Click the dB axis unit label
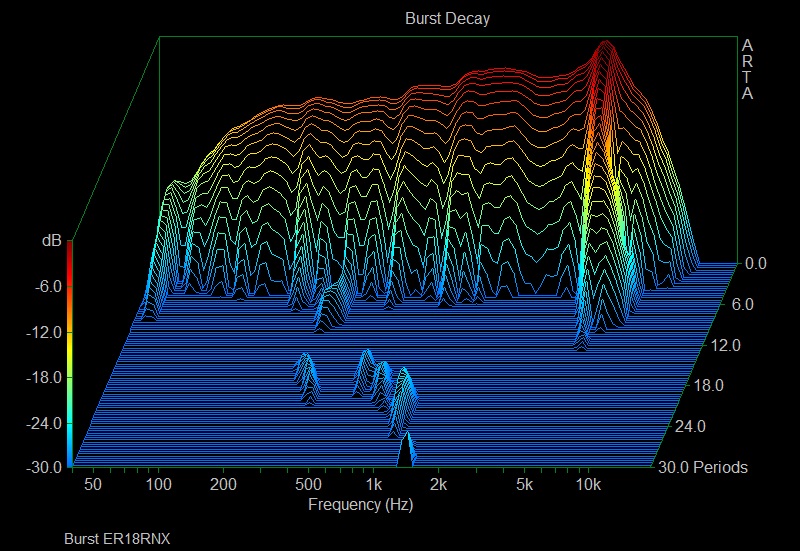This screenshot has width=800, height=551. tap(51, 241)
